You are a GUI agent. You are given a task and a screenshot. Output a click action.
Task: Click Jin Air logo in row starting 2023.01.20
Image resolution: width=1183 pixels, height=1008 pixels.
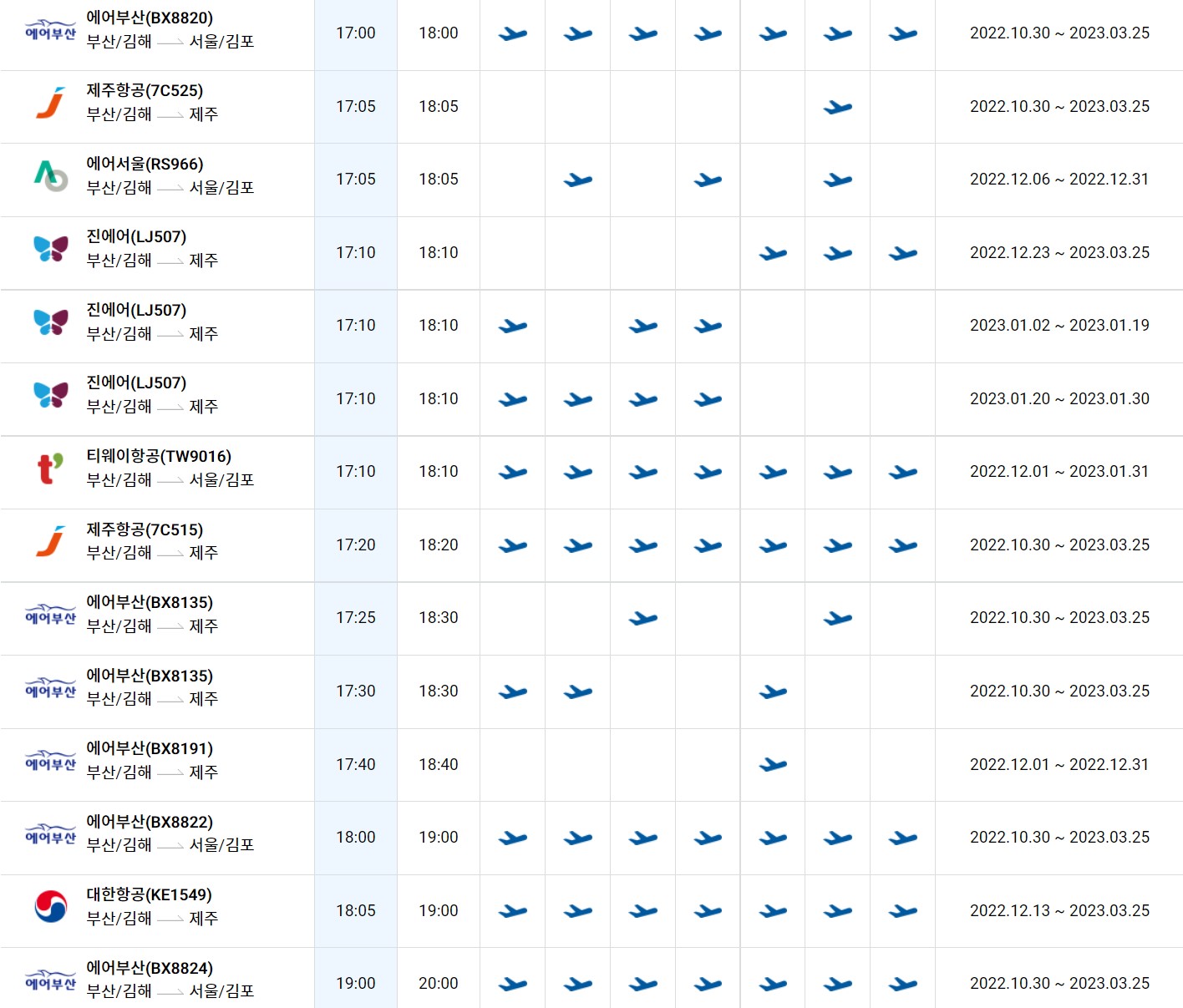[50, 395]
